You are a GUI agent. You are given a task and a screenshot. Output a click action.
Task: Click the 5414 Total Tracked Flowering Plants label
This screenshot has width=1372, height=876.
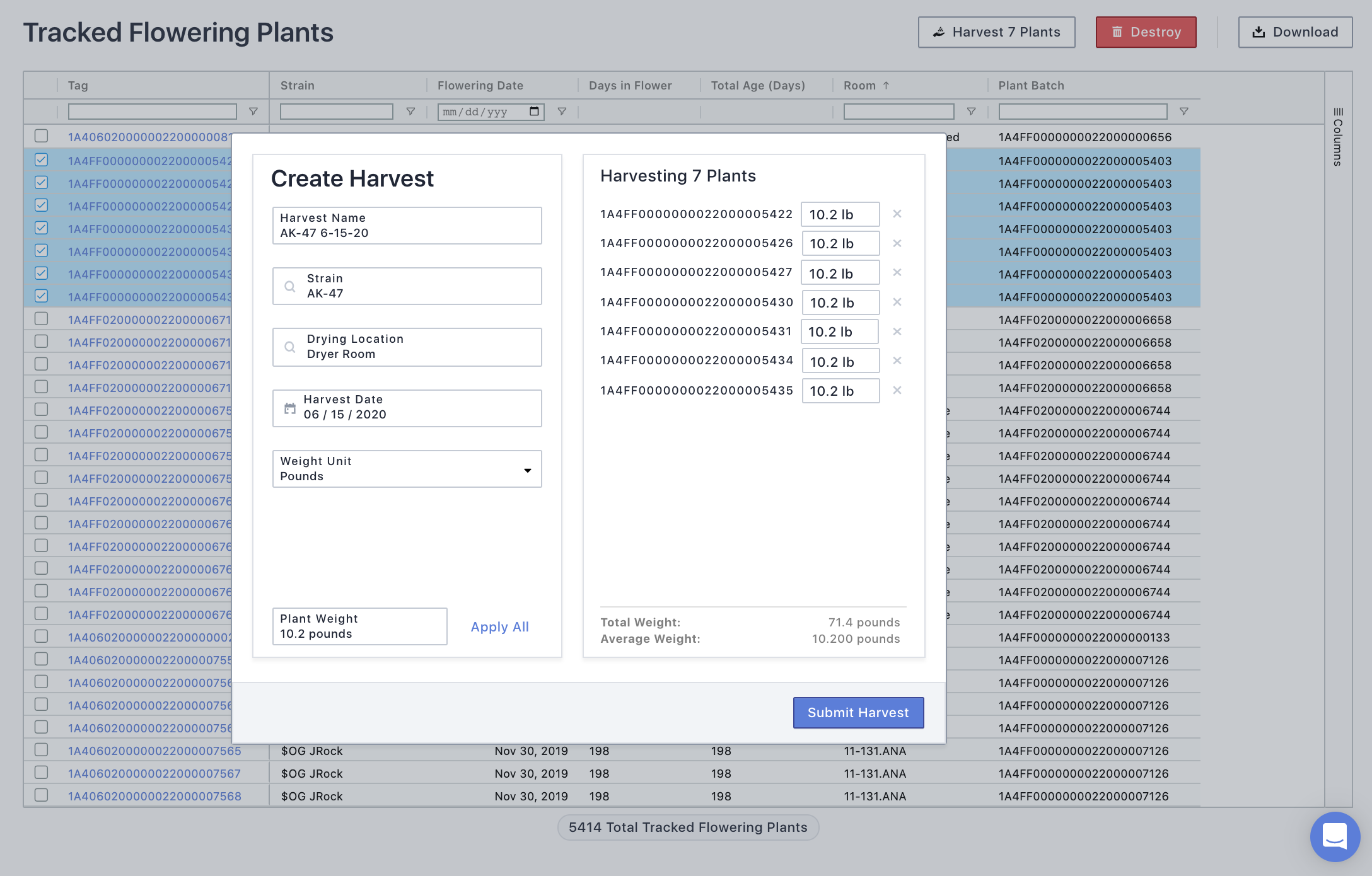pyautogui.click(x=688, y=827)
